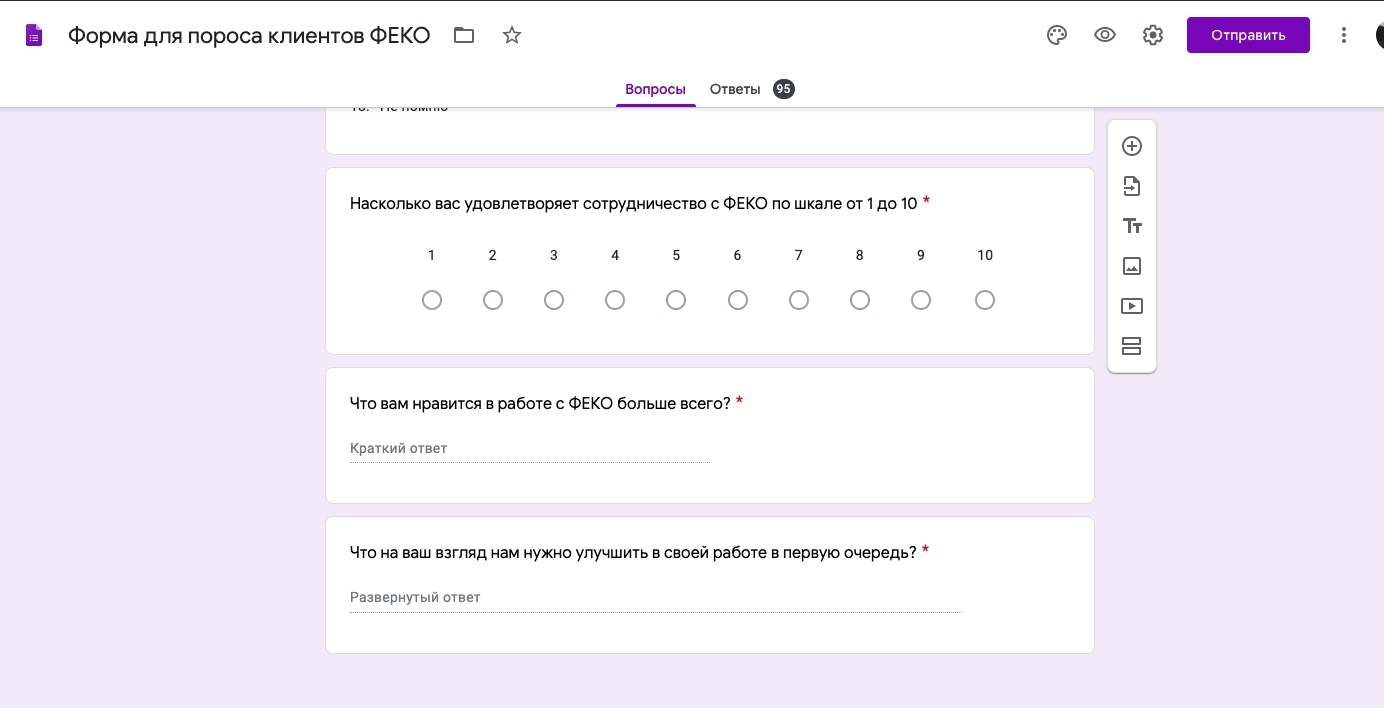Click the add question plus icon

pos(1132,146)
